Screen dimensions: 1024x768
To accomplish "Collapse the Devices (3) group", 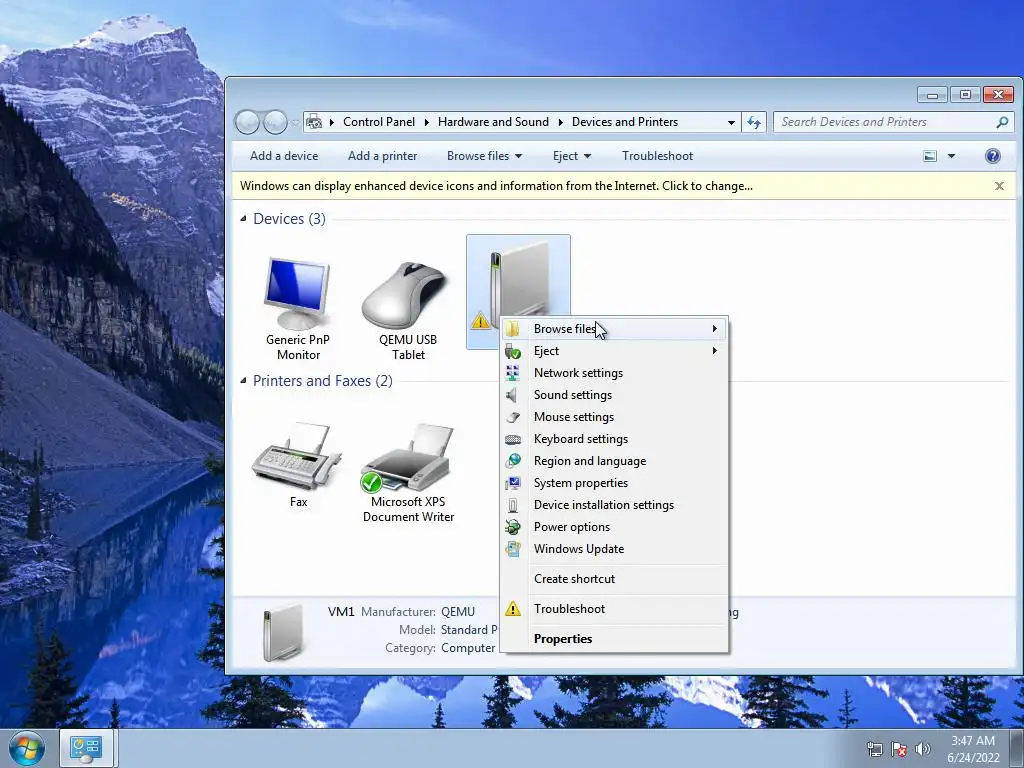I will [x=244, y=219].
